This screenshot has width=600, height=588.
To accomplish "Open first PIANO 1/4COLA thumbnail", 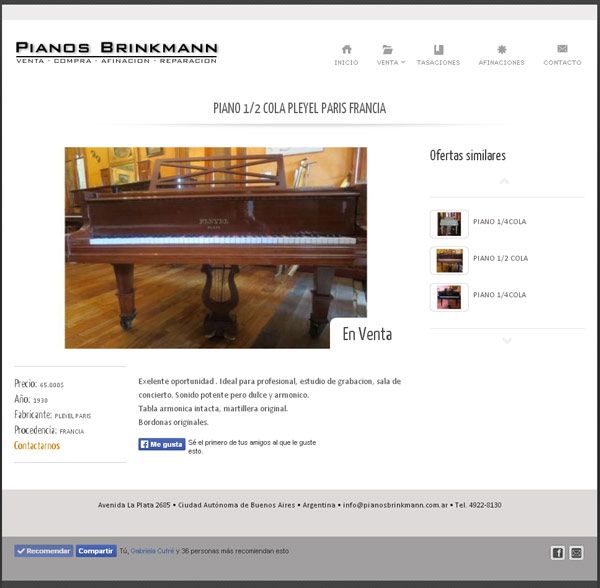I will tap(449, 224).
